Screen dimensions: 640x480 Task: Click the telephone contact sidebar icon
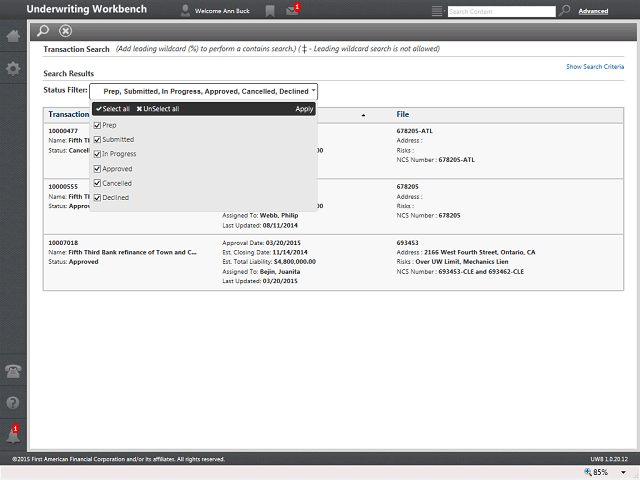point(13,371)
